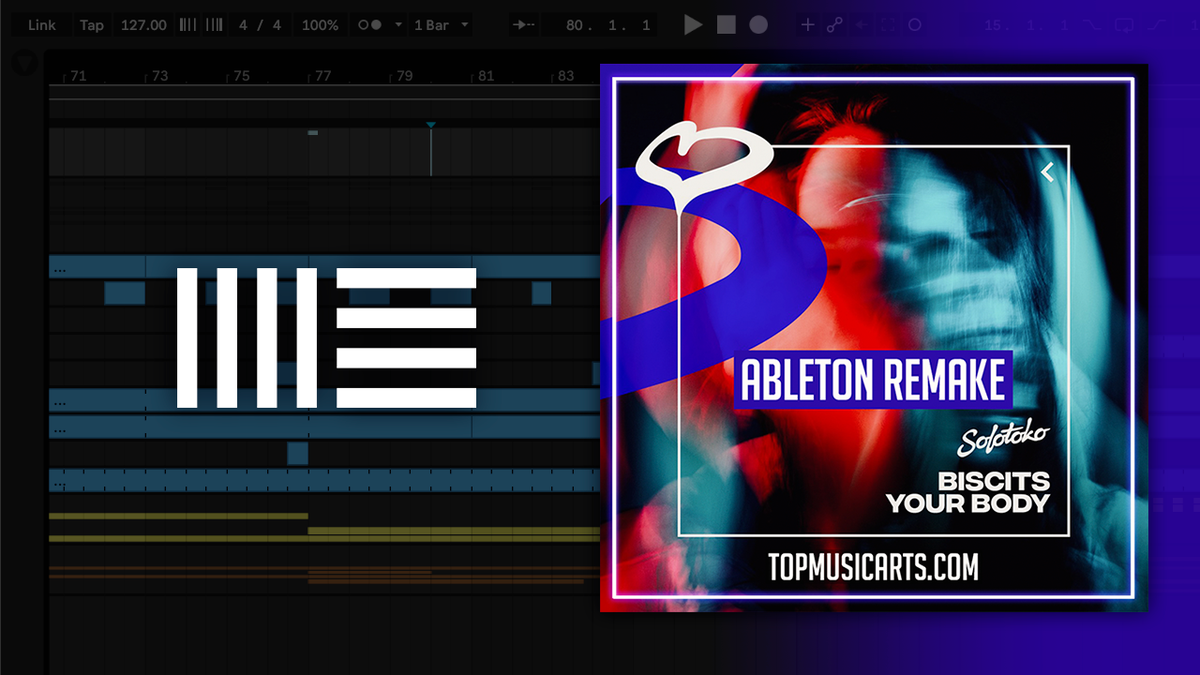Adjust the 100% groove amount control
This screenshot has height=675, width=1200.
pyautogui.click(x=318, y=25)
